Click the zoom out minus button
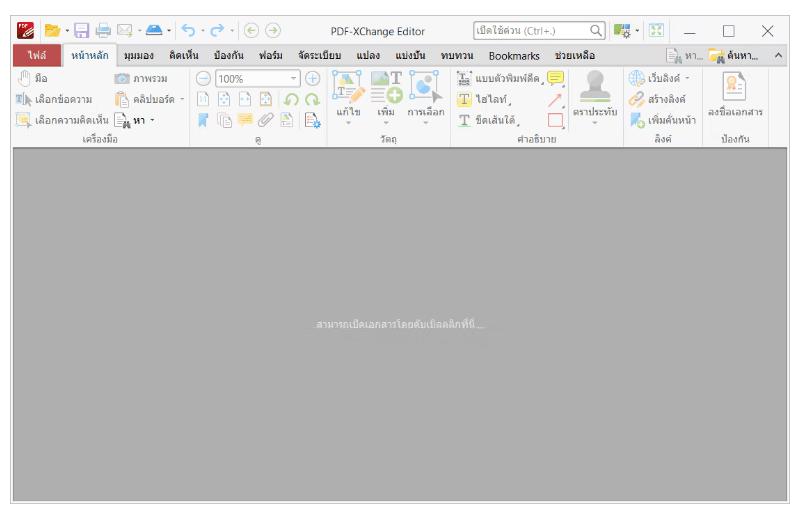 coord(204,79)
